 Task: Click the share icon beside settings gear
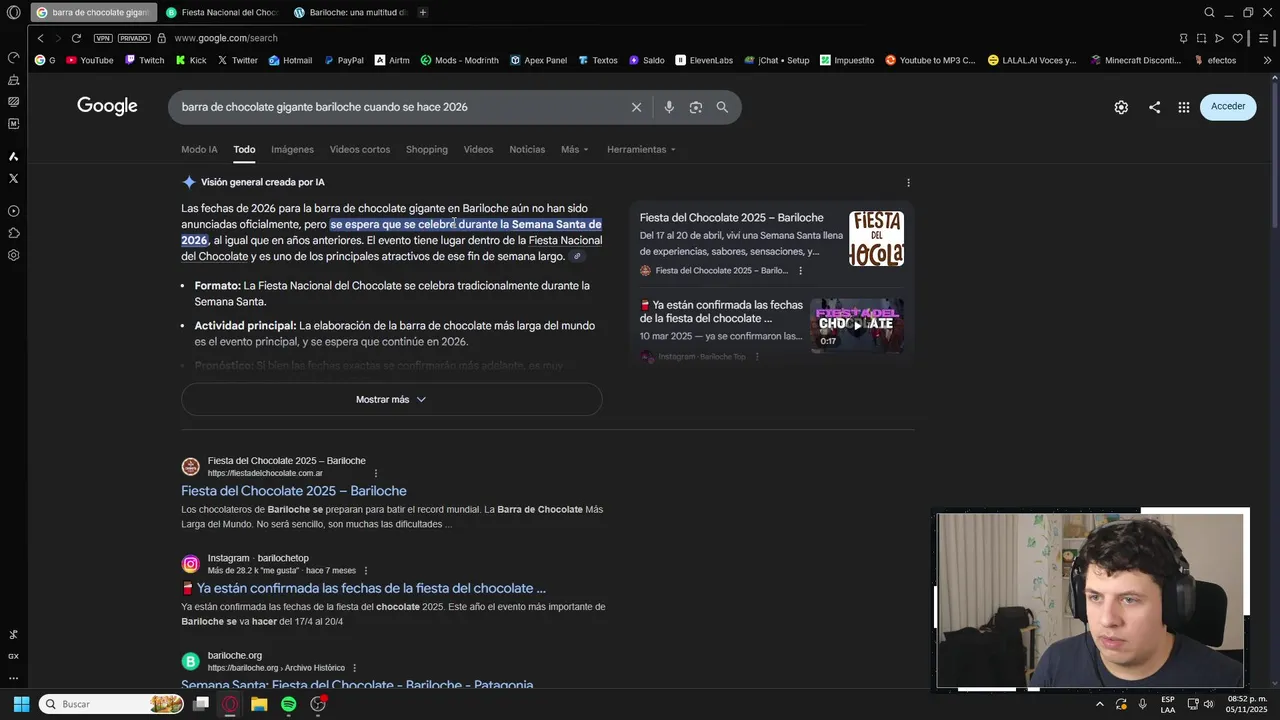(1154, 107)
